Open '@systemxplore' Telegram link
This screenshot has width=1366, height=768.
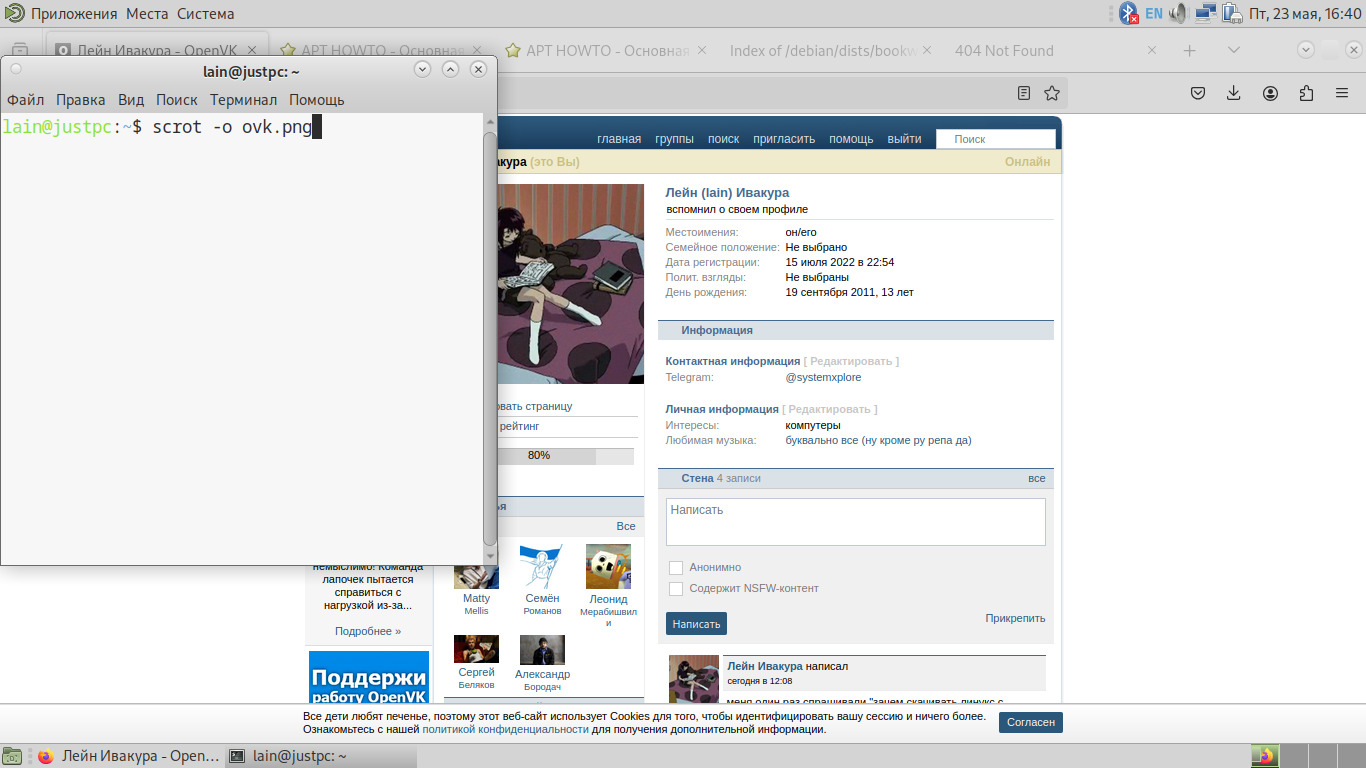tap(823, 377)
